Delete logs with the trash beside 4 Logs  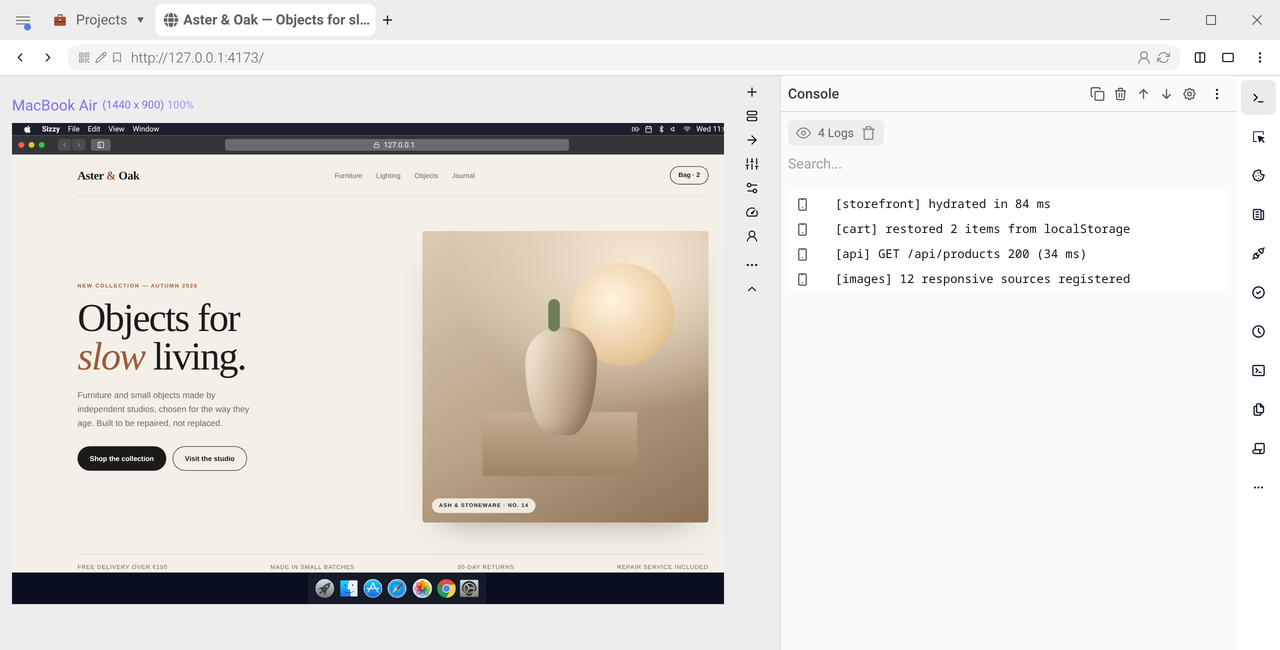869,133
